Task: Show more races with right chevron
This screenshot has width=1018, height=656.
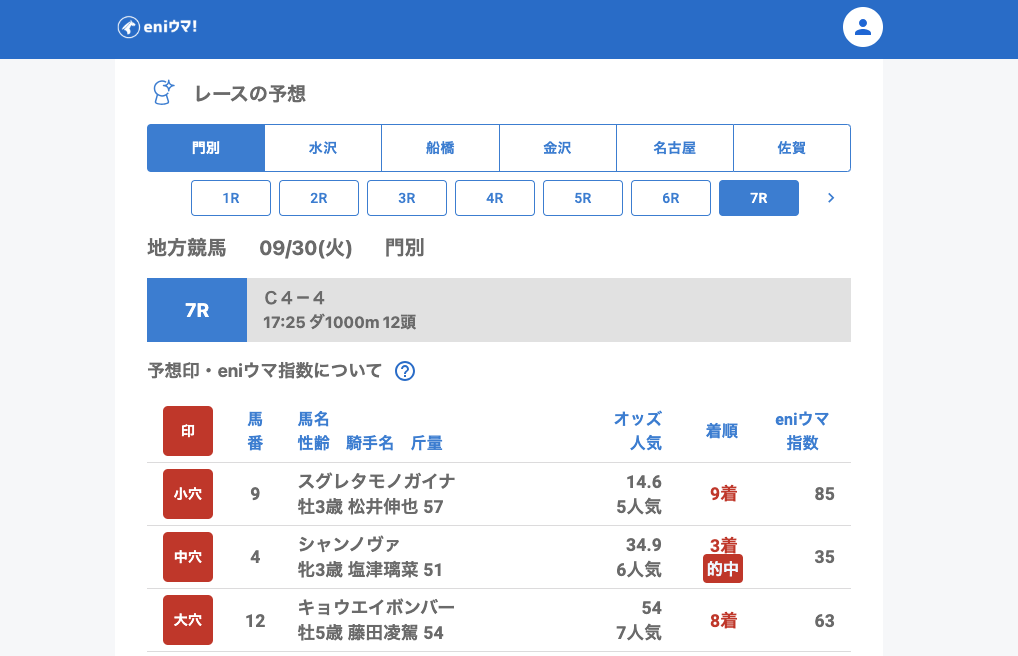Action: tap(830, 198)
